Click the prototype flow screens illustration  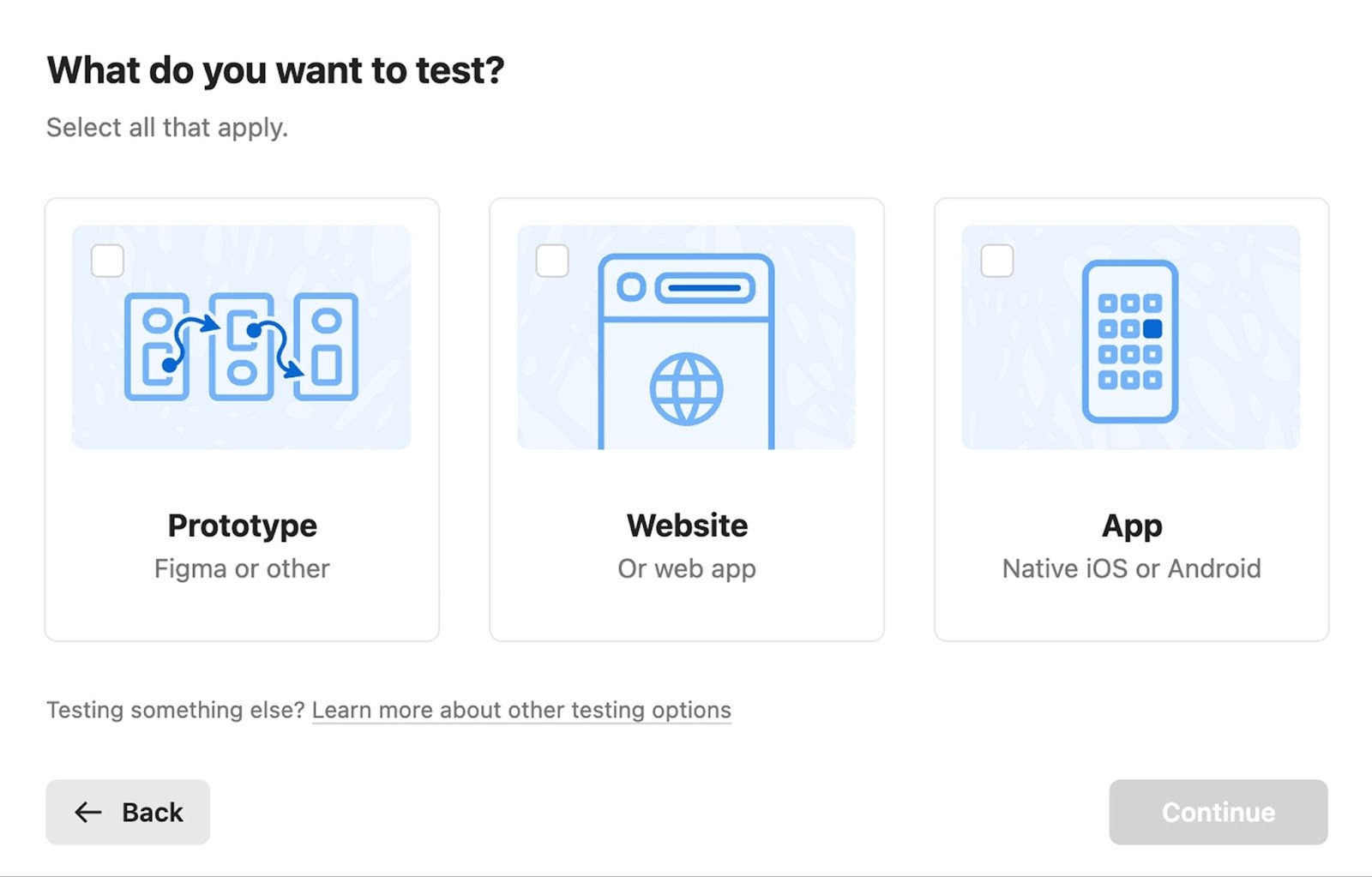(241, 346)
